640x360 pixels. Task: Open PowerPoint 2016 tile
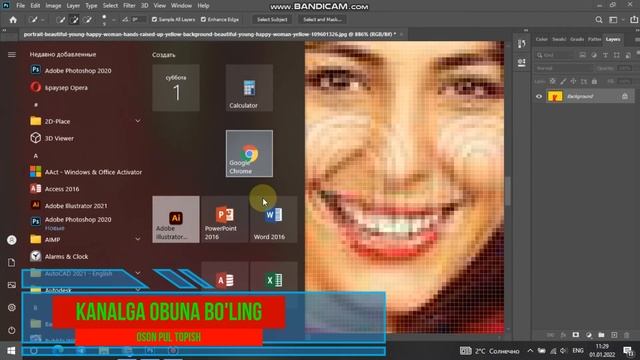(x=224, y=219)
